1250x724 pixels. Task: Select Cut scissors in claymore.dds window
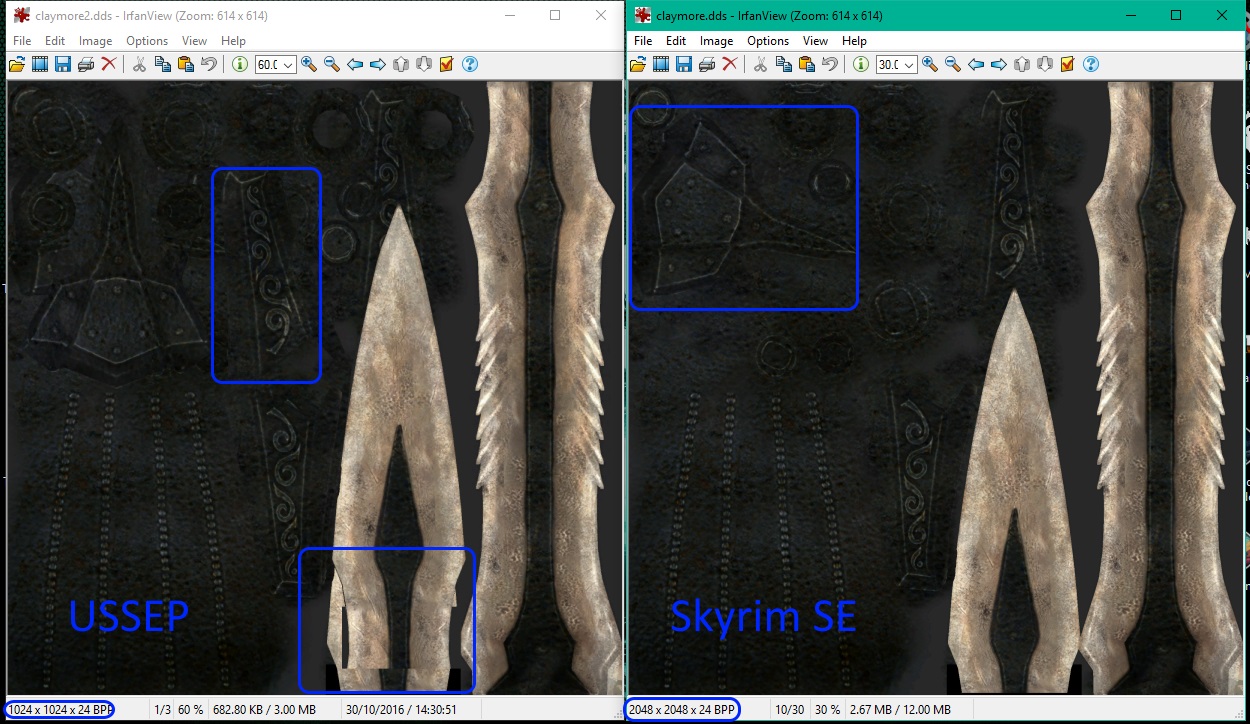click(x=760, y=64)
